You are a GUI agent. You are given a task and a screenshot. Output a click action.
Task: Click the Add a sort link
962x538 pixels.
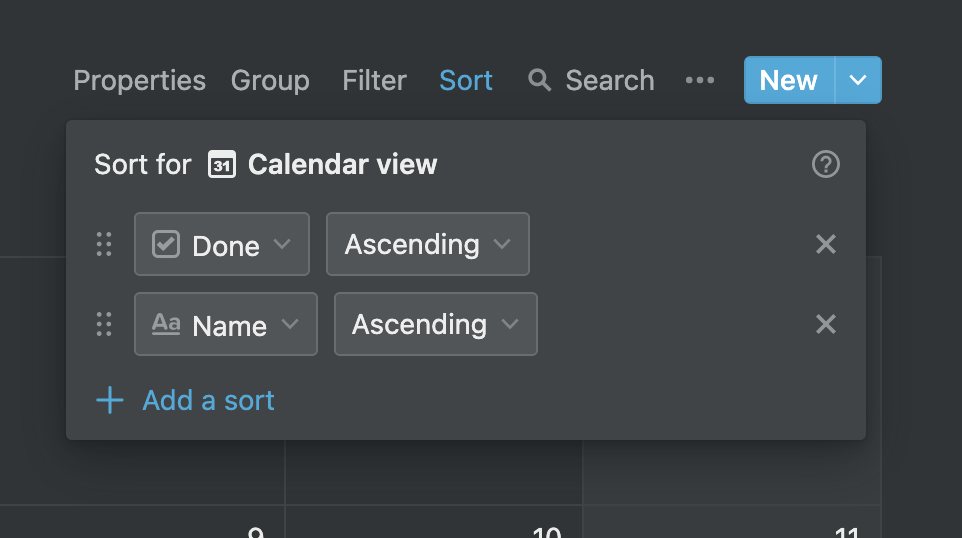[209, 401]
